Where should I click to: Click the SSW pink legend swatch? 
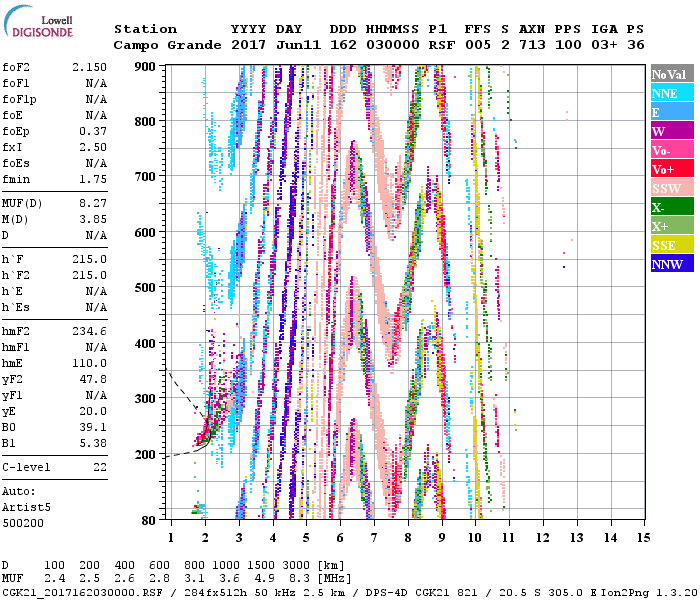(x=670, y=188)
